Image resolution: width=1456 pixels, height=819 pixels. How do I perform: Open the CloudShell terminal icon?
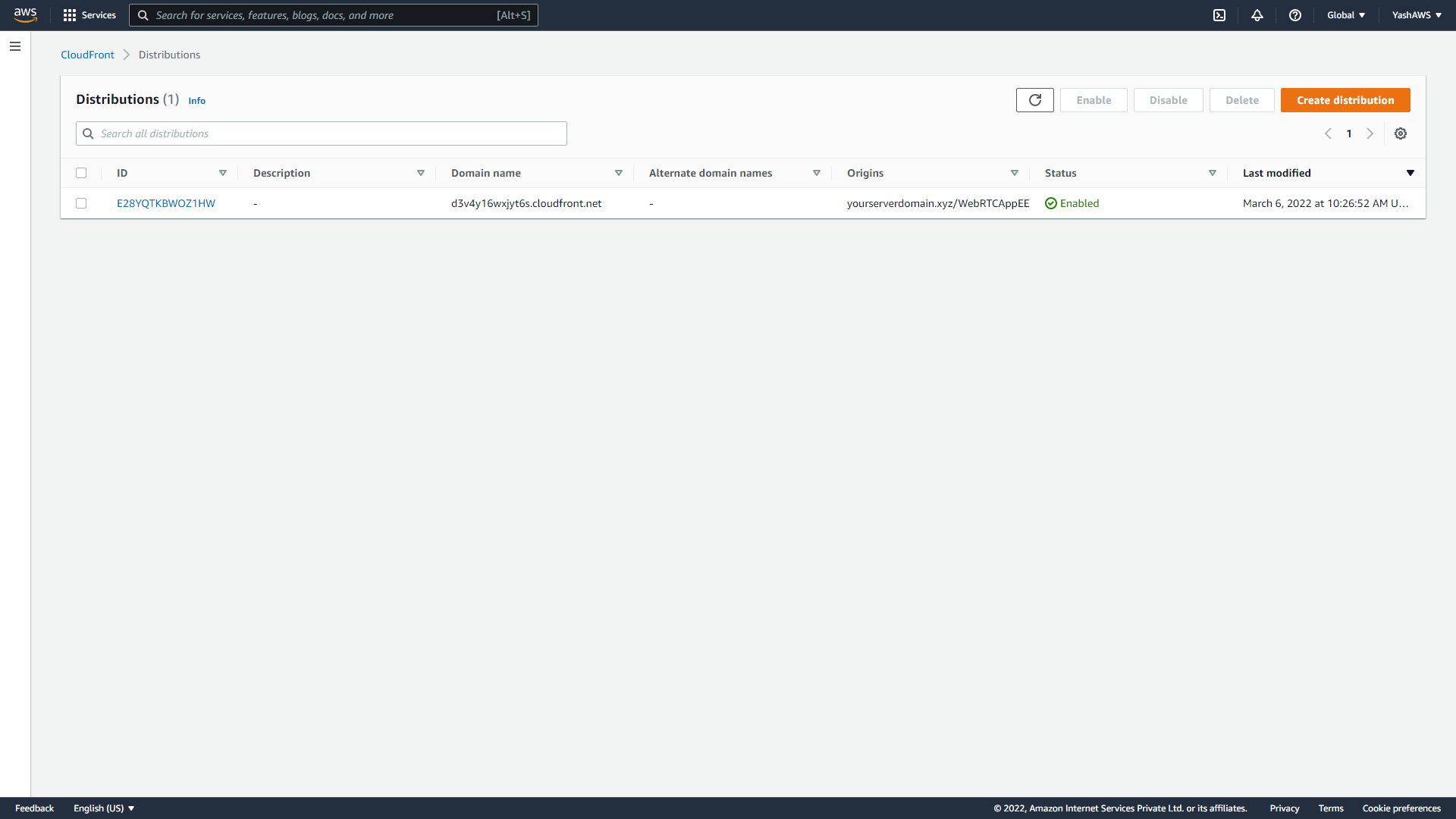tap(1219, 15)
